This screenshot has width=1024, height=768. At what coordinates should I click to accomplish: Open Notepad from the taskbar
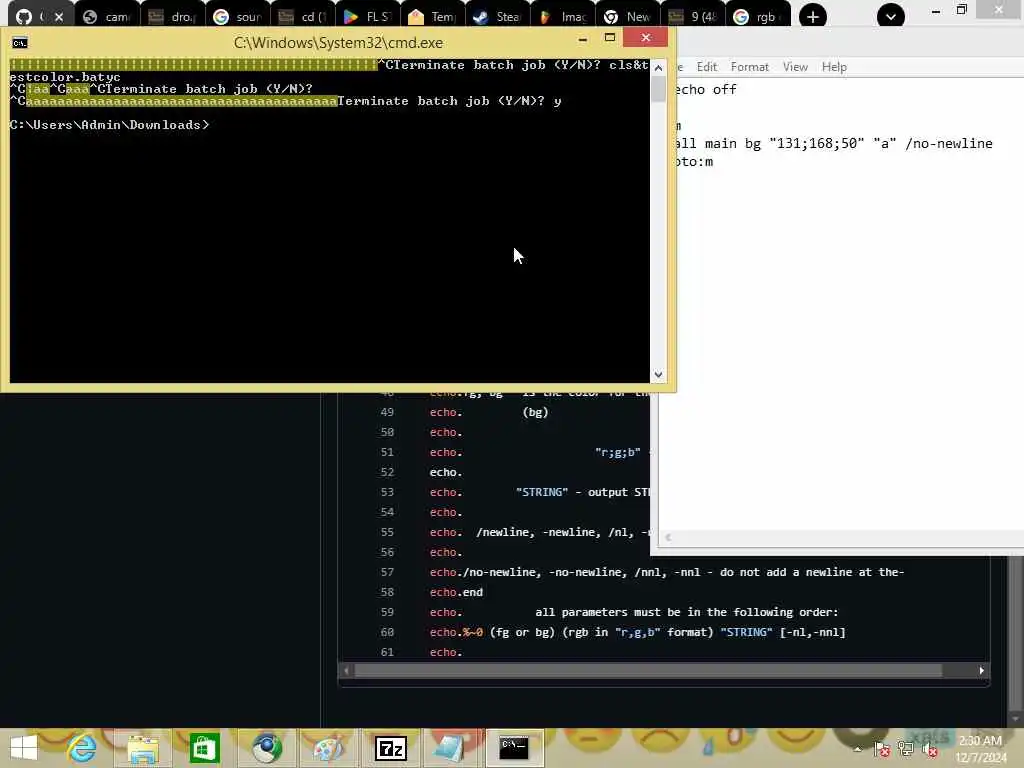pos(450,748)
